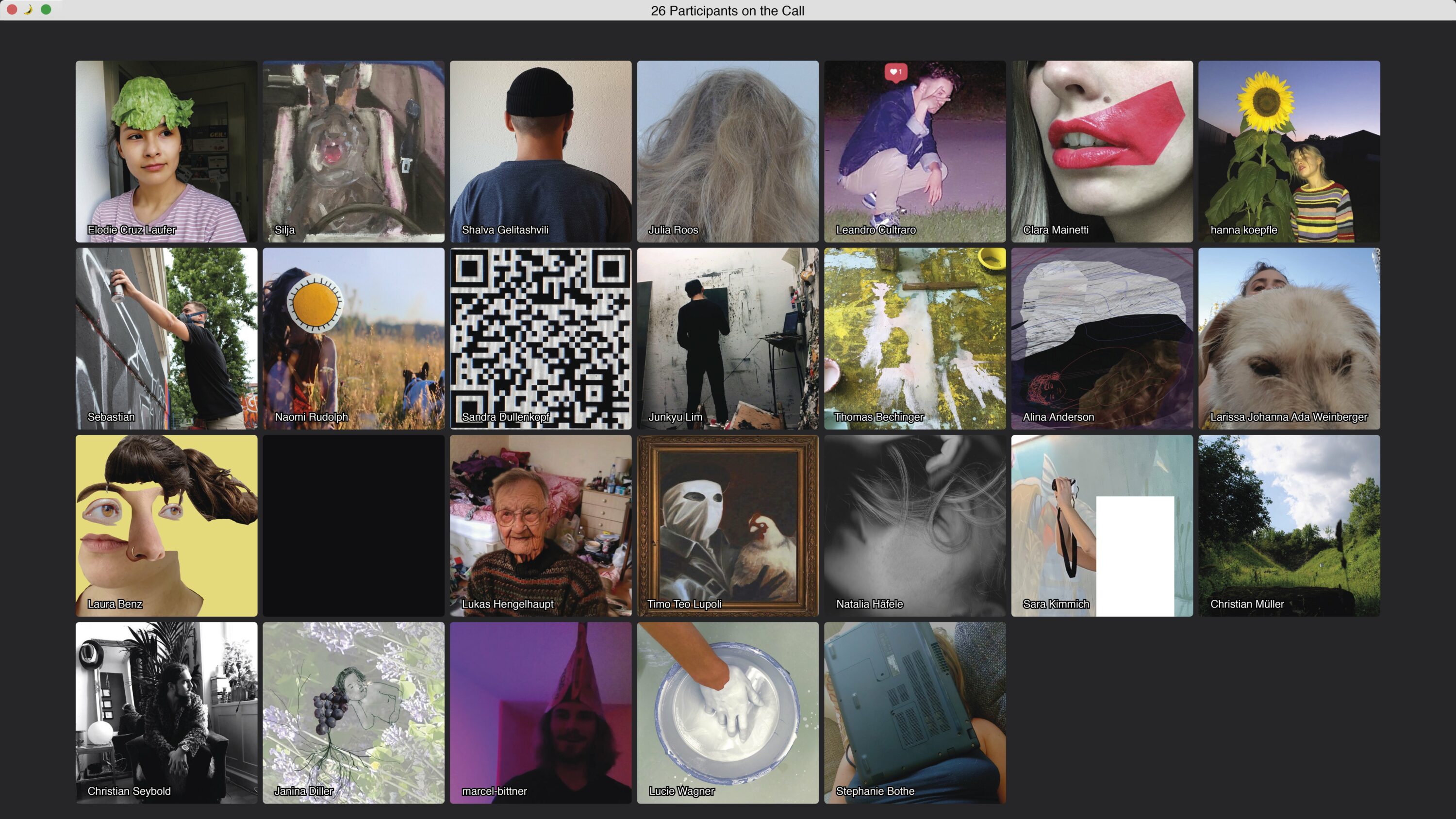This screenshot has height=819, width=1456.
Task: Click Thomas Bechinger's tile
Action: [x=914, y=339]
